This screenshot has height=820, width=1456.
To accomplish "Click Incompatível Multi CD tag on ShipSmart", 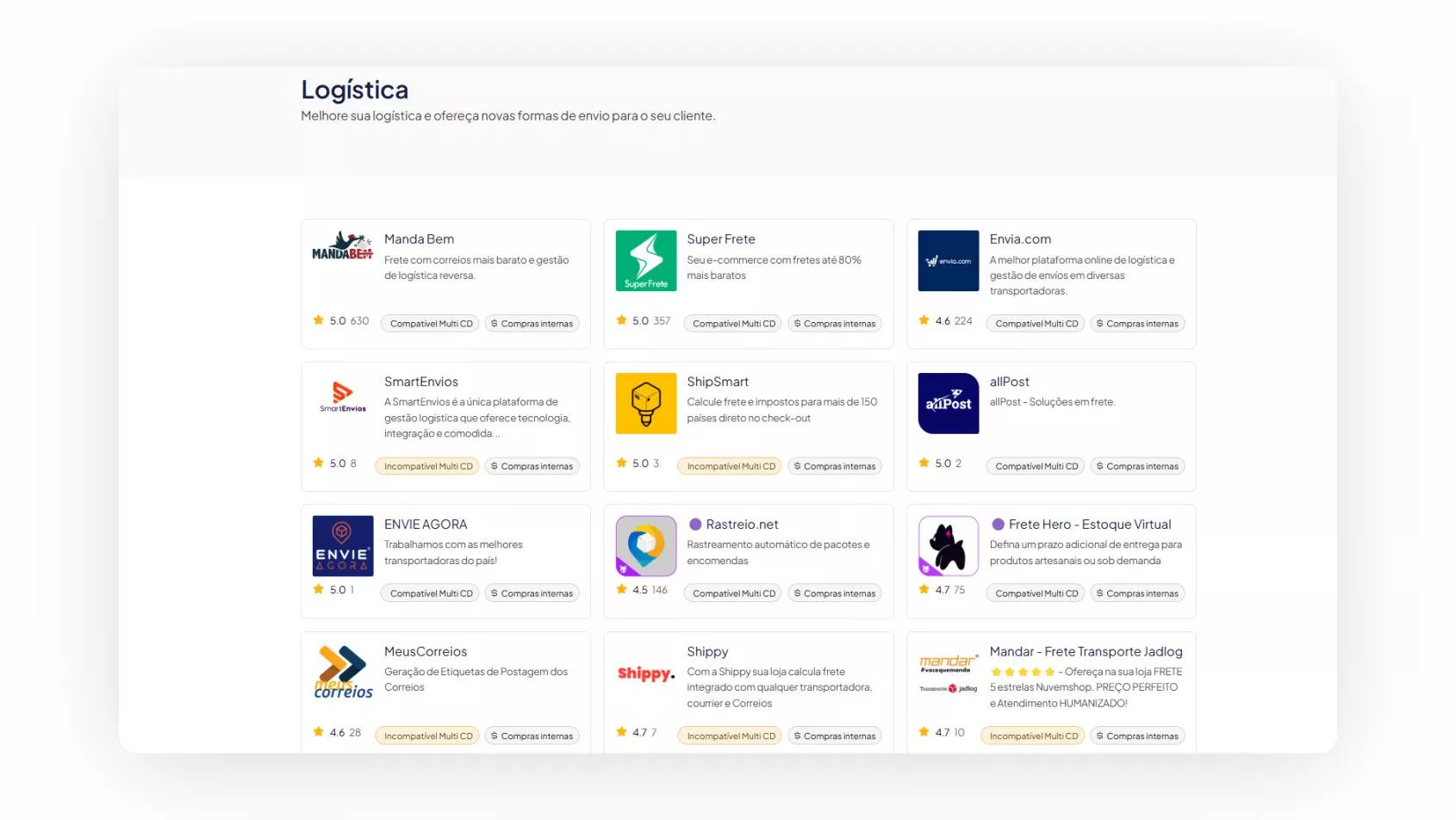I will pos(731,466).
